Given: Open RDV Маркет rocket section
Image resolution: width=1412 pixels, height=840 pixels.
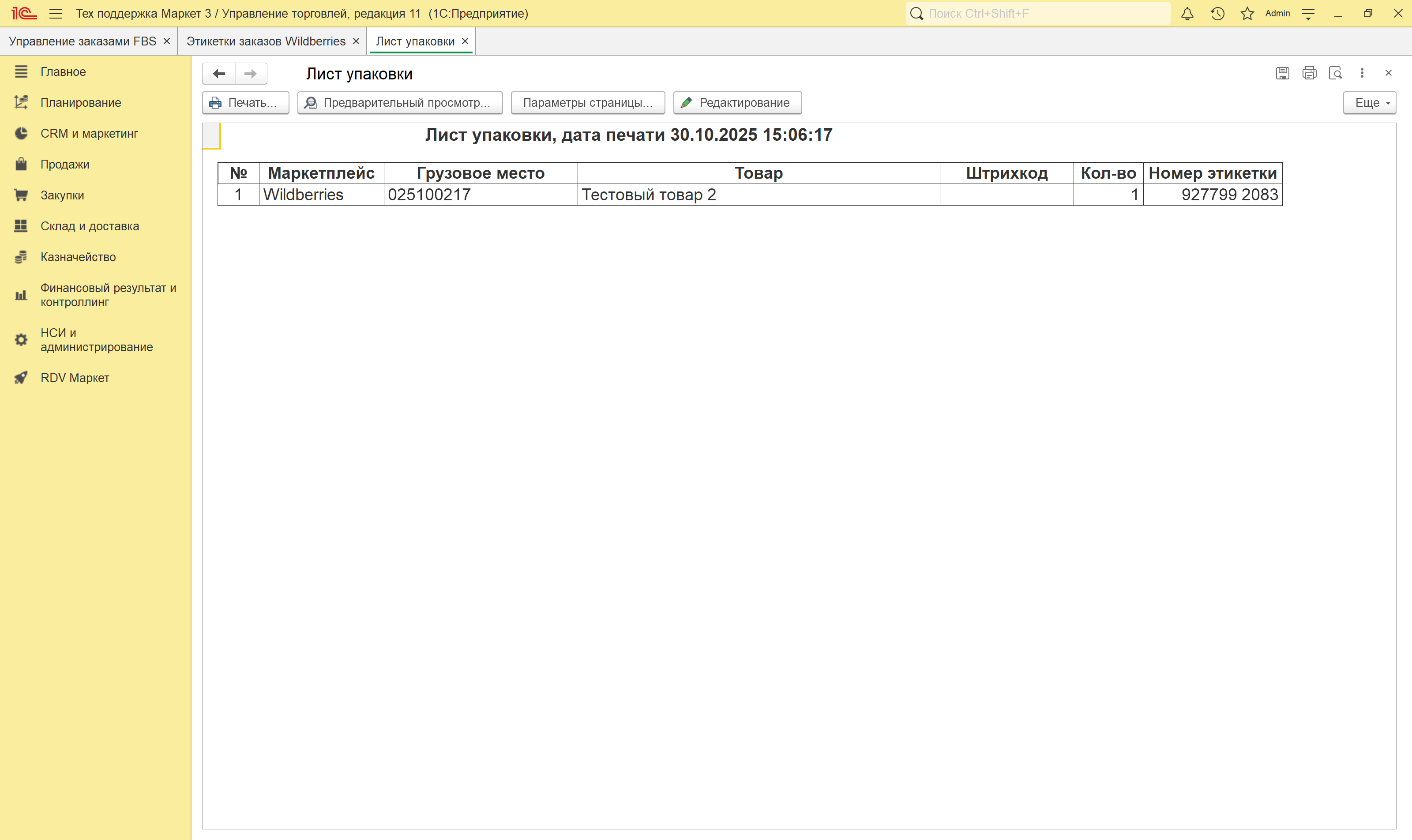Looking at the screenshot, I should pyautogui.click(x=74, y=378).
